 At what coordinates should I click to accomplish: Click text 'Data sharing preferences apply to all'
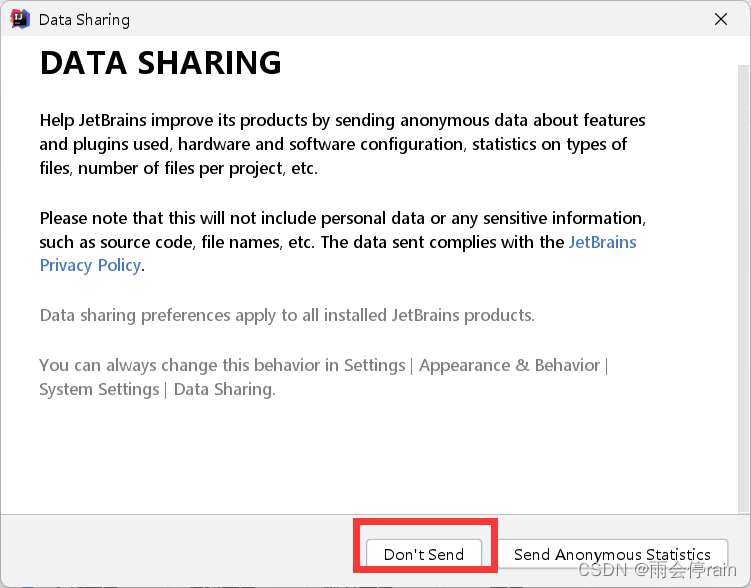click(x=180, y=315)
